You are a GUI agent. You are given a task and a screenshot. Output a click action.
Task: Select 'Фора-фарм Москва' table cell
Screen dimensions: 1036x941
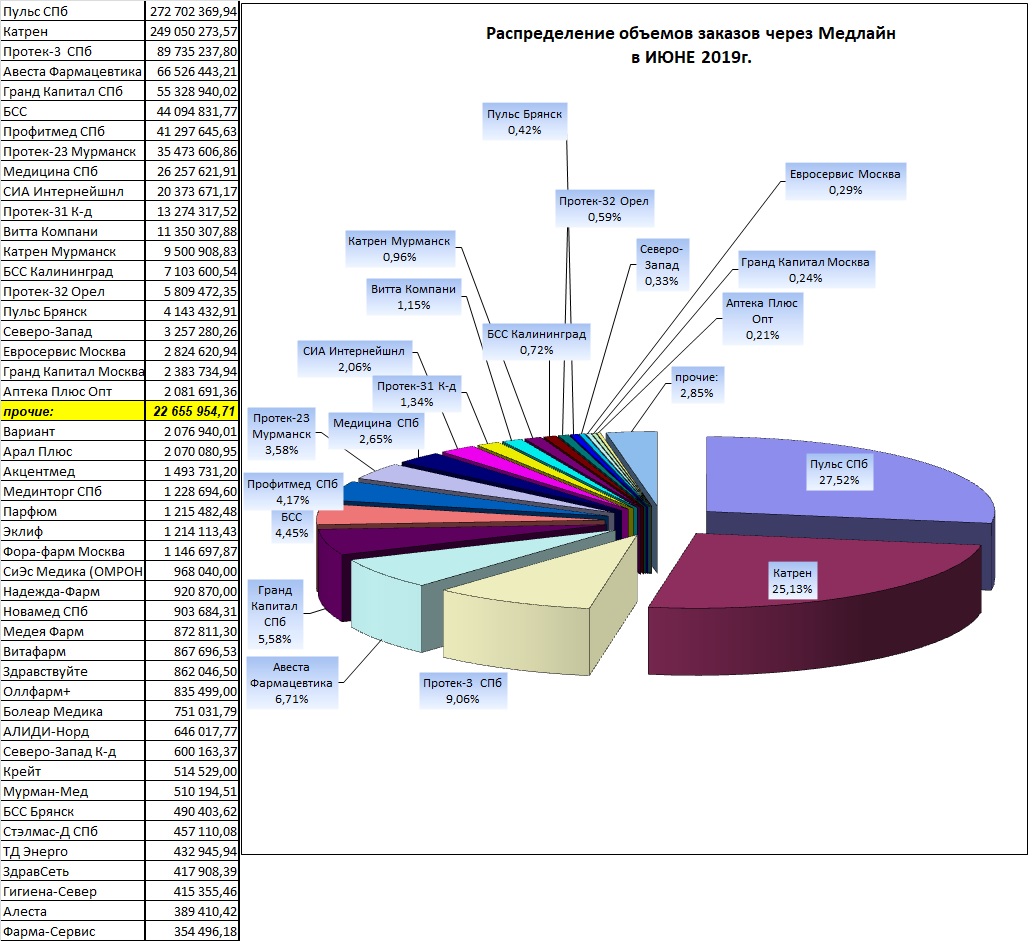tap(73, 551)
